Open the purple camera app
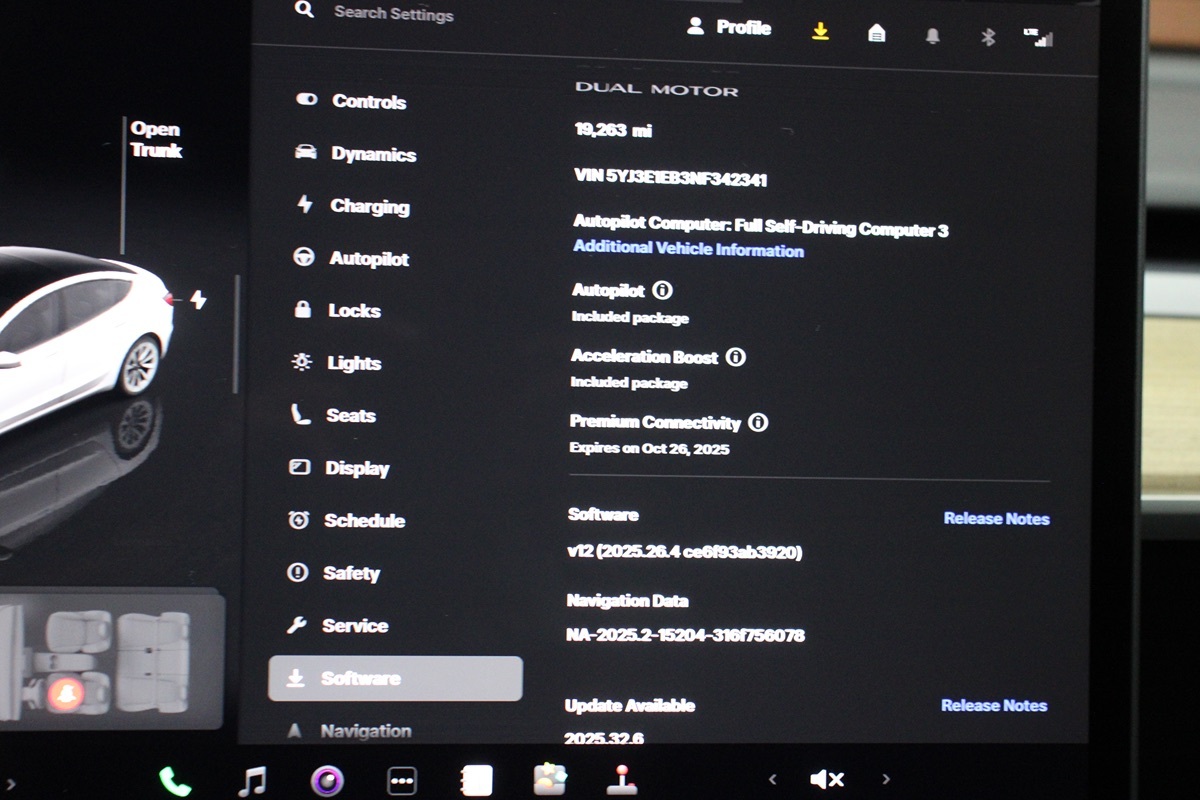 click(327, 780)
